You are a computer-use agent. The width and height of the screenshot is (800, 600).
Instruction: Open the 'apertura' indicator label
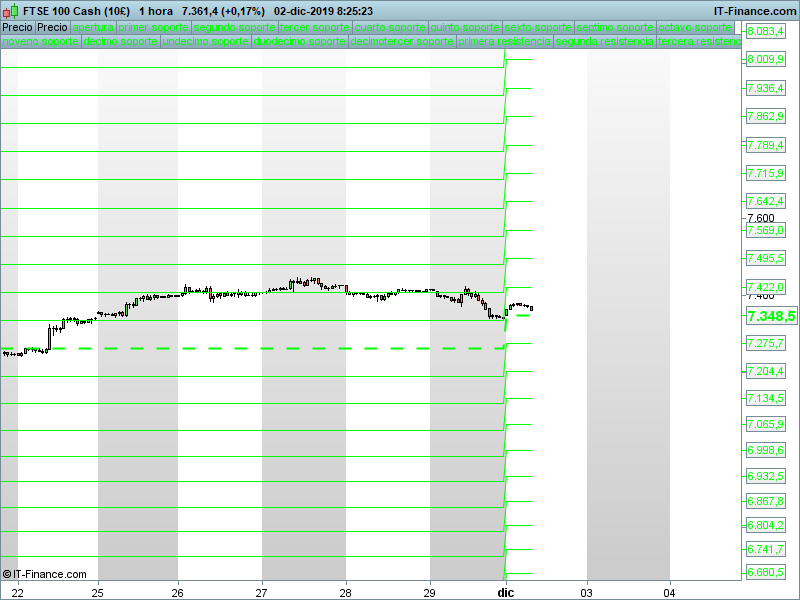coord(93,27)
